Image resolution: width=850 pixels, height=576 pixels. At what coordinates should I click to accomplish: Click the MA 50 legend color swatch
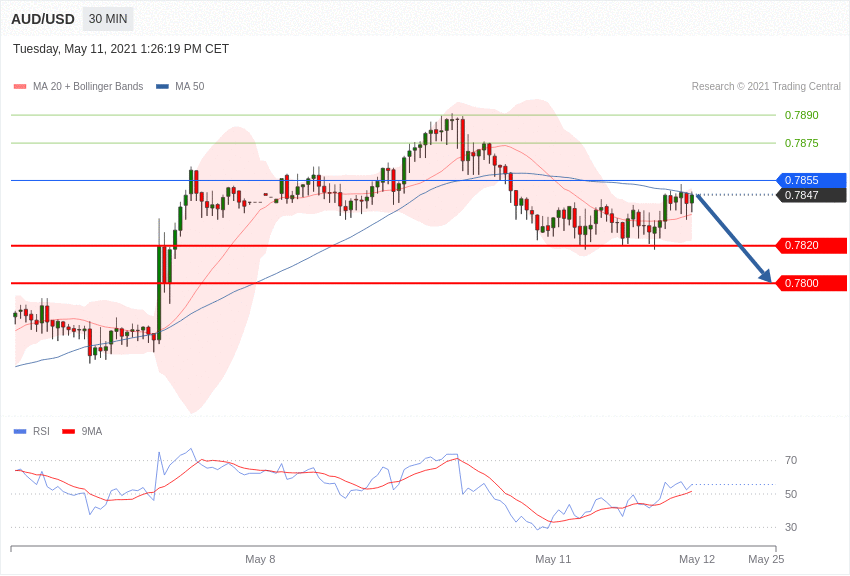[x=162, y=86]
